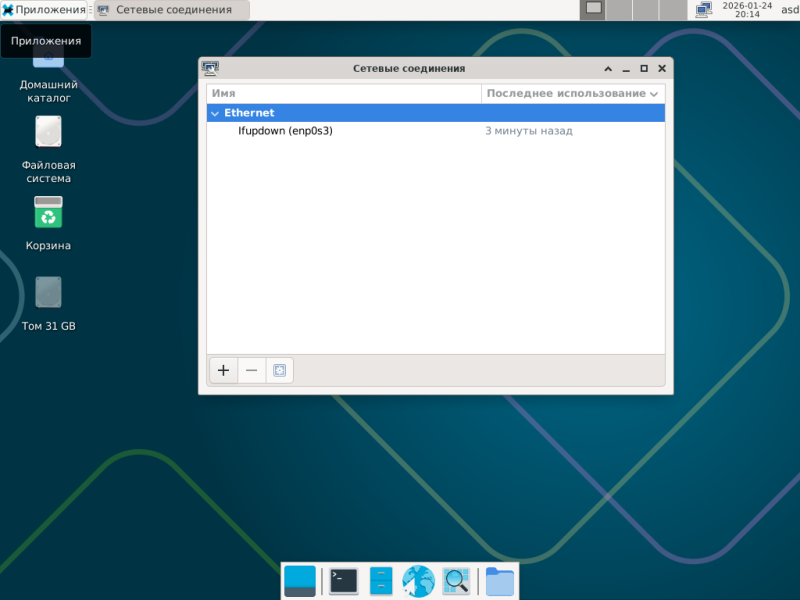Click the "3 минуты назад" cell
Viewport: 800px width, 600px height.
(529, 131)
